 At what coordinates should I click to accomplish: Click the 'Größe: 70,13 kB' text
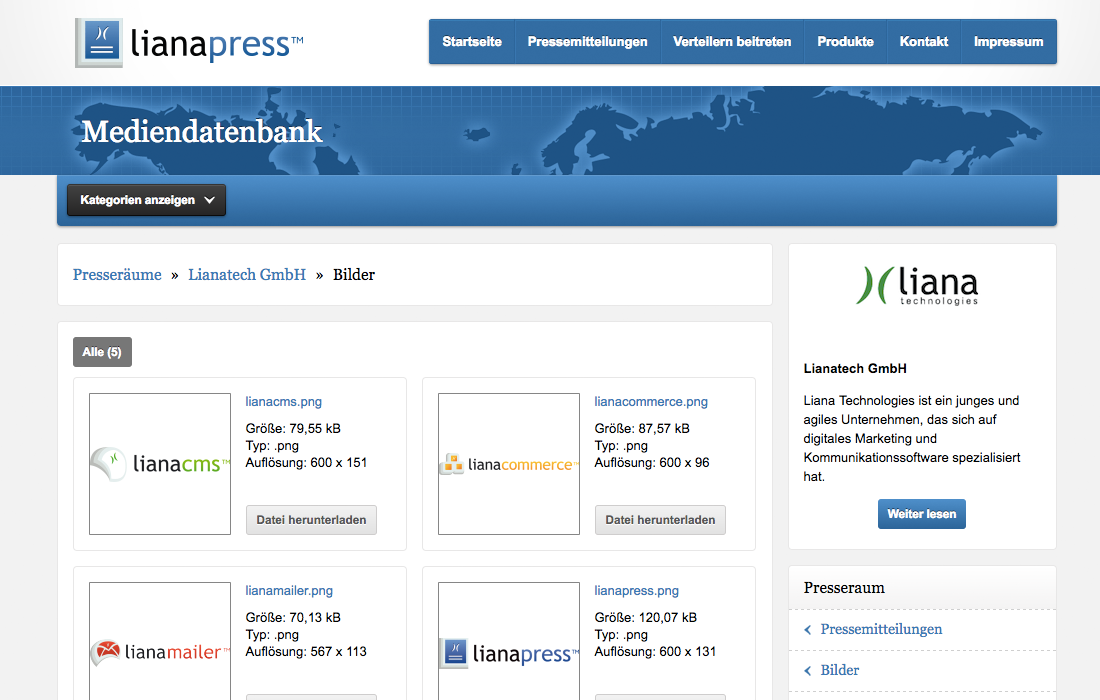293,618
